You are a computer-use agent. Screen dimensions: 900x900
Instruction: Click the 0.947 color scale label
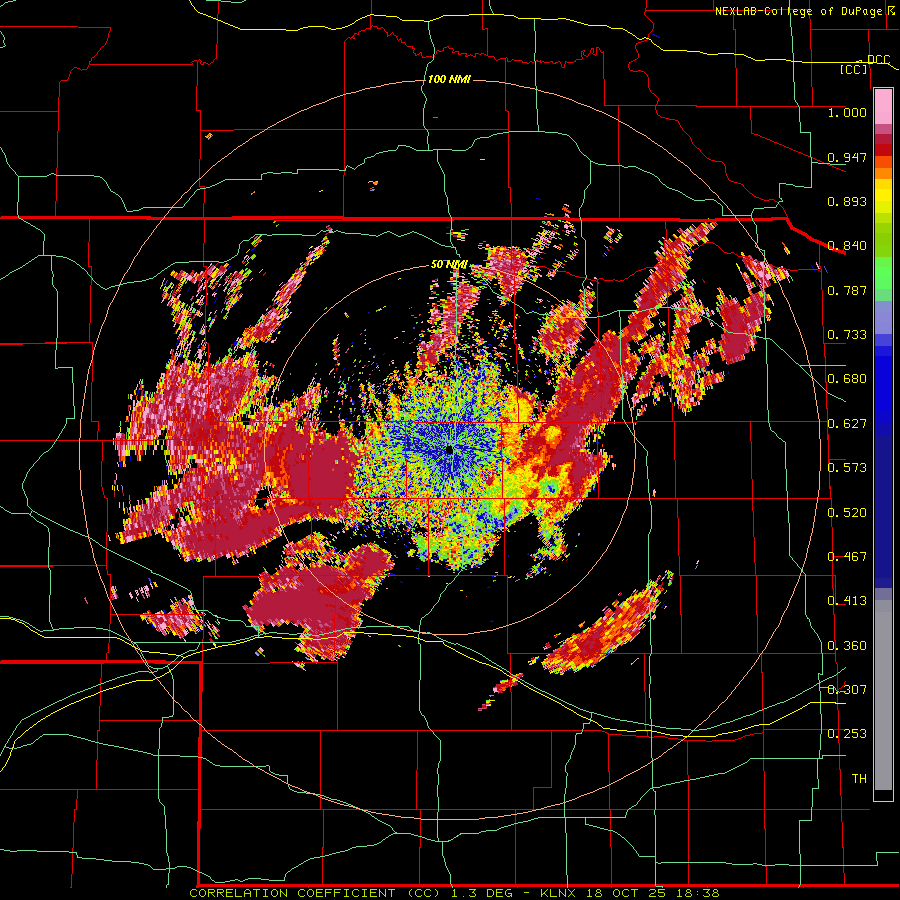[847, 157]
